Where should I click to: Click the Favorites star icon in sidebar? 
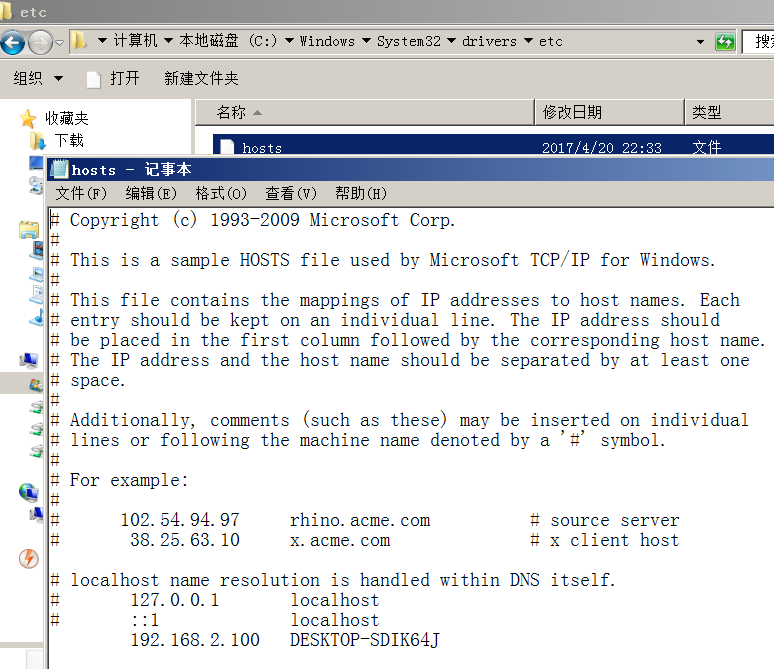pyautogui.click(x=28, y=119)
